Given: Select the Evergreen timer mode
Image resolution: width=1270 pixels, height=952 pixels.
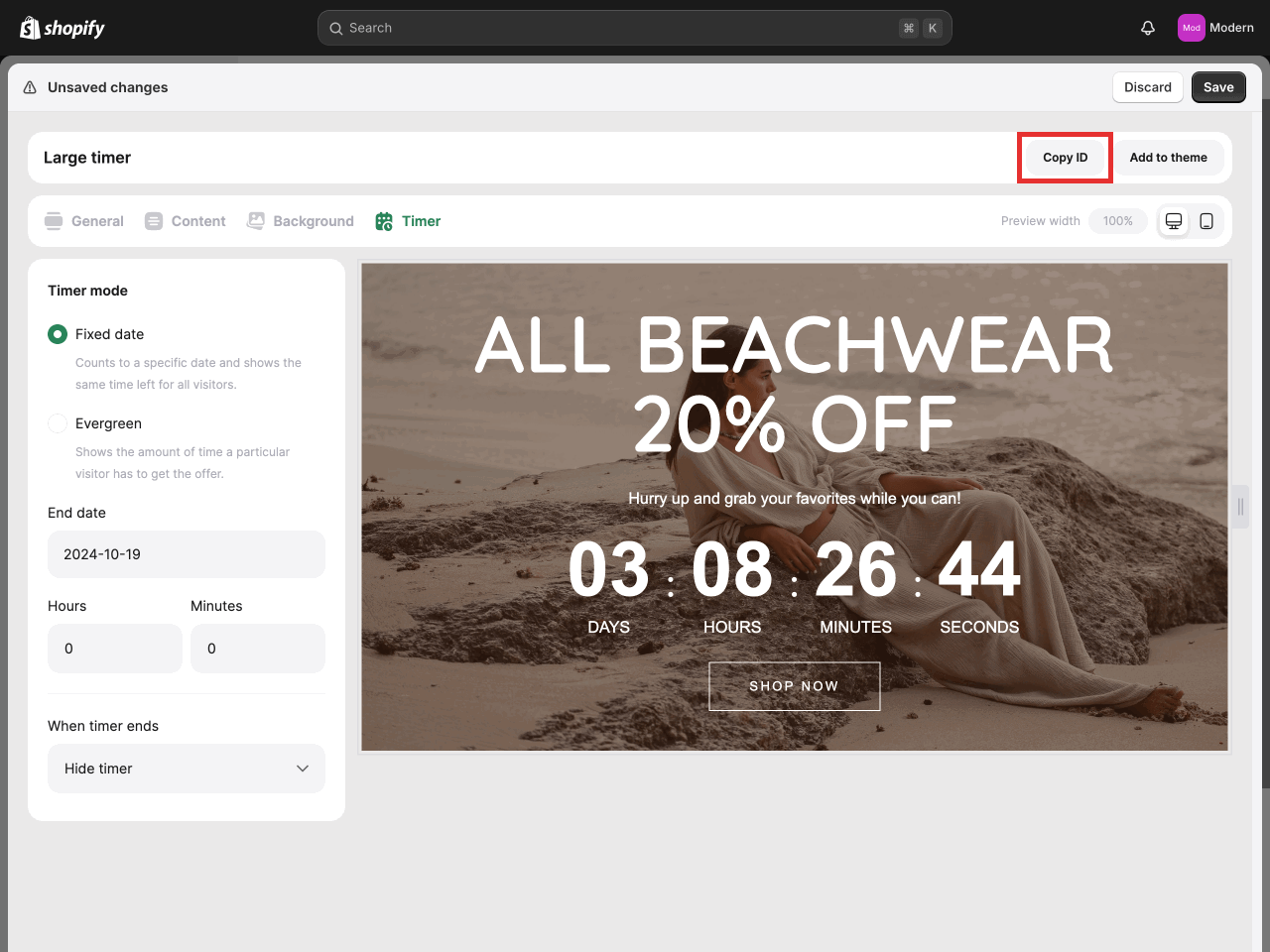Looking at the screenshot, I should (58, 423).
